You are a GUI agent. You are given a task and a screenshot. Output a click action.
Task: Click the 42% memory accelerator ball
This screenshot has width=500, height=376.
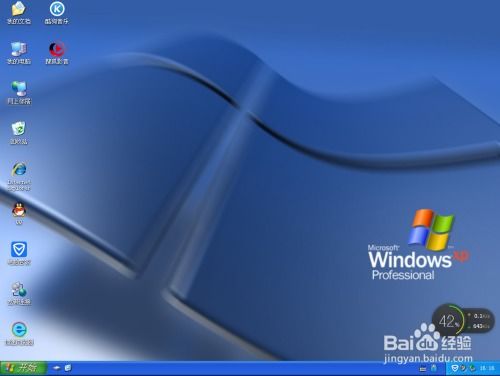[x=449, y=321]
